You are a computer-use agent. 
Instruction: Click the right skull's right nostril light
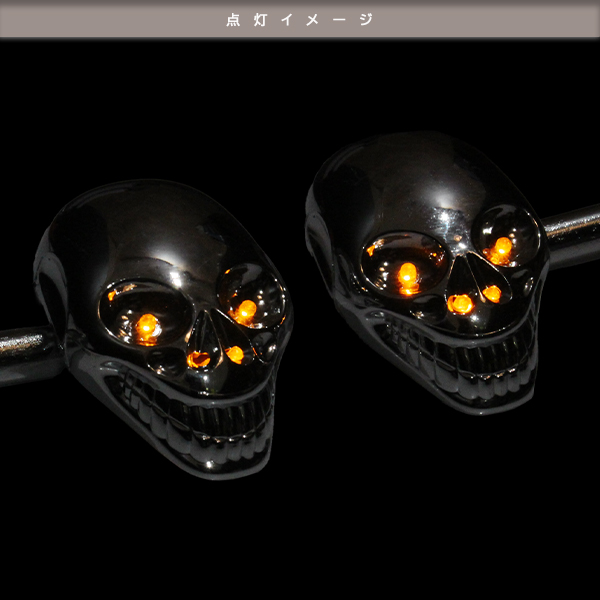492,293
